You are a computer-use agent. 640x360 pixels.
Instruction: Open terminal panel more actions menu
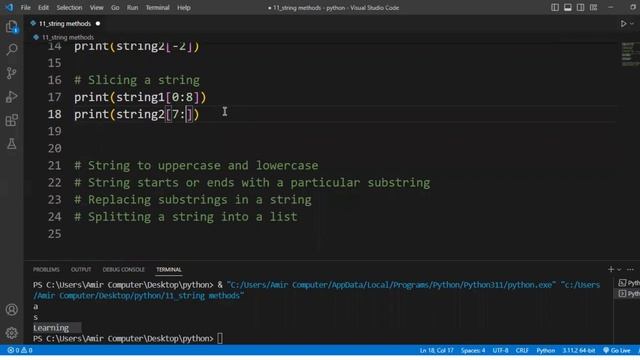(x=630, y=269)
